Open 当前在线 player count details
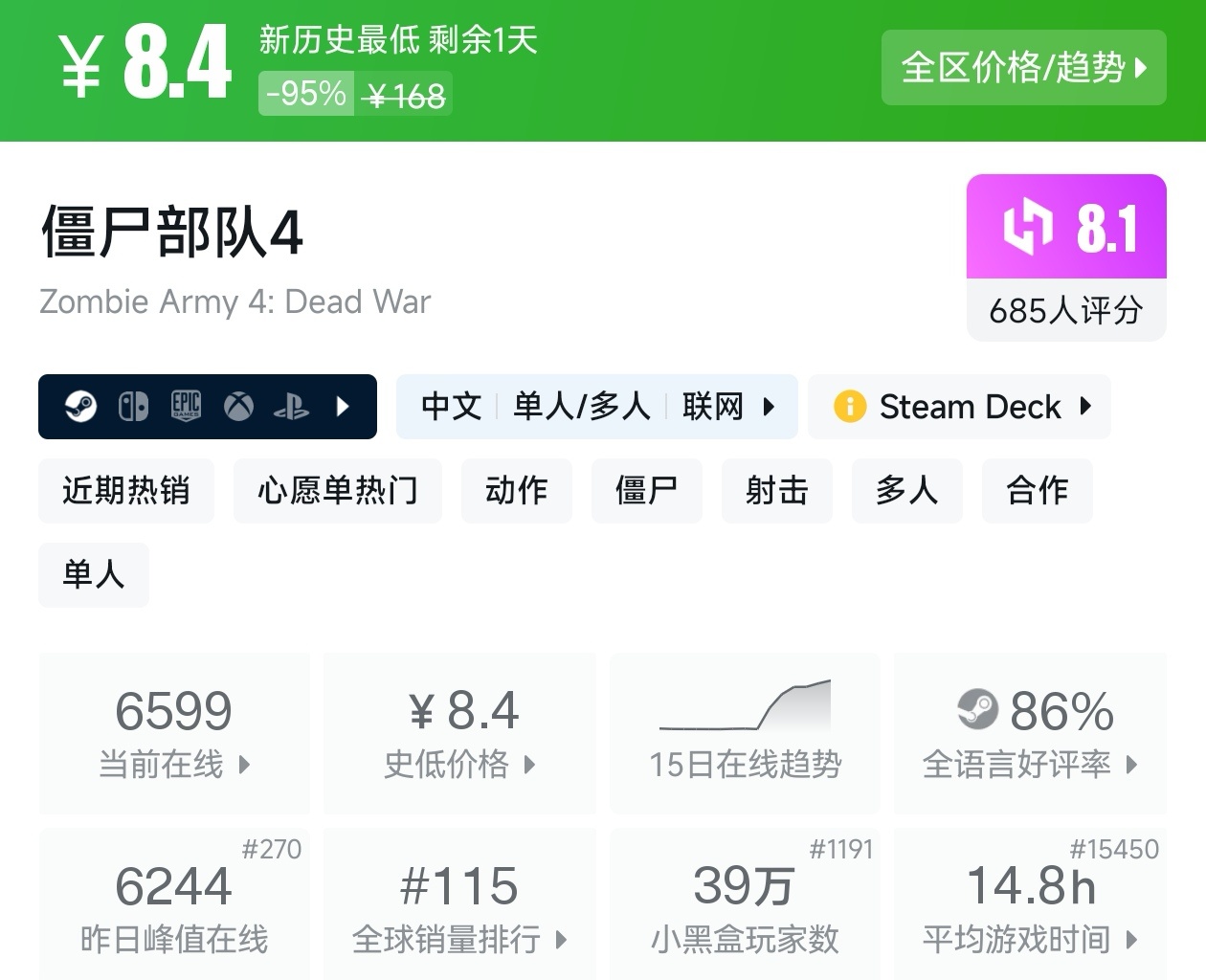 [x=174, y=733]
